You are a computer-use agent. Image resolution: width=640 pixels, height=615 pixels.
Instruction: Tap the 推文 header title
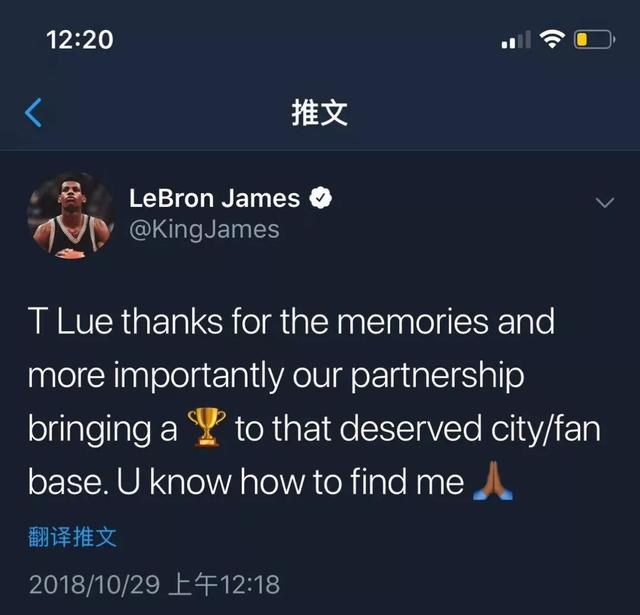pyautogui.click(x=320, y=113)
